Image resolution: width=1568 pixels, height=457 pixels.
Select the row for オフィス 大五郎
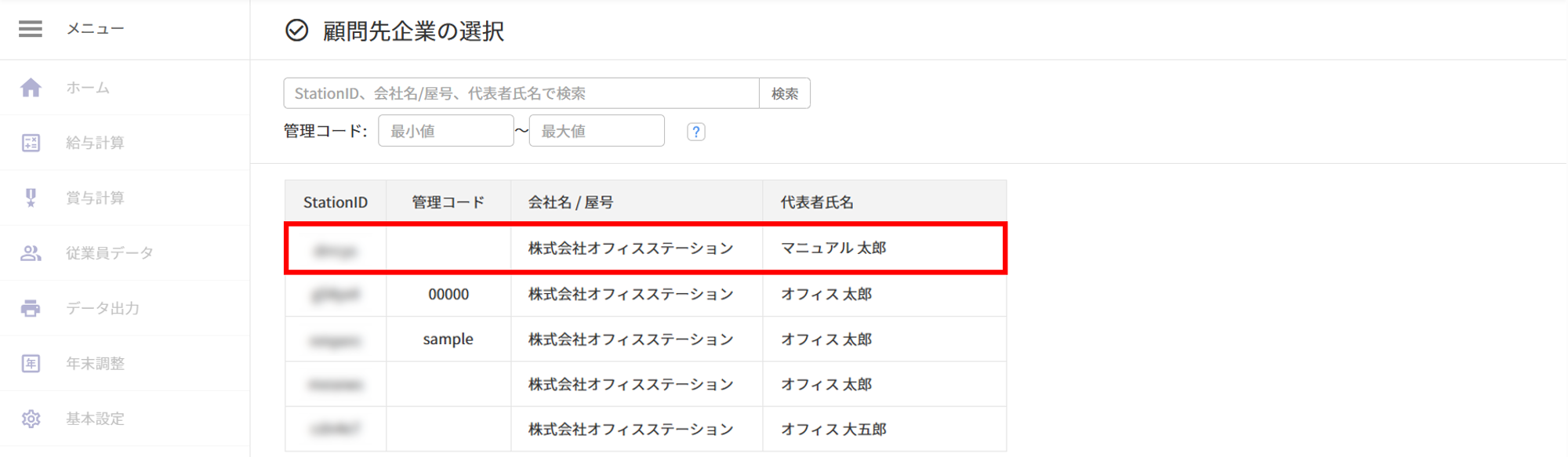pos(644,430)
